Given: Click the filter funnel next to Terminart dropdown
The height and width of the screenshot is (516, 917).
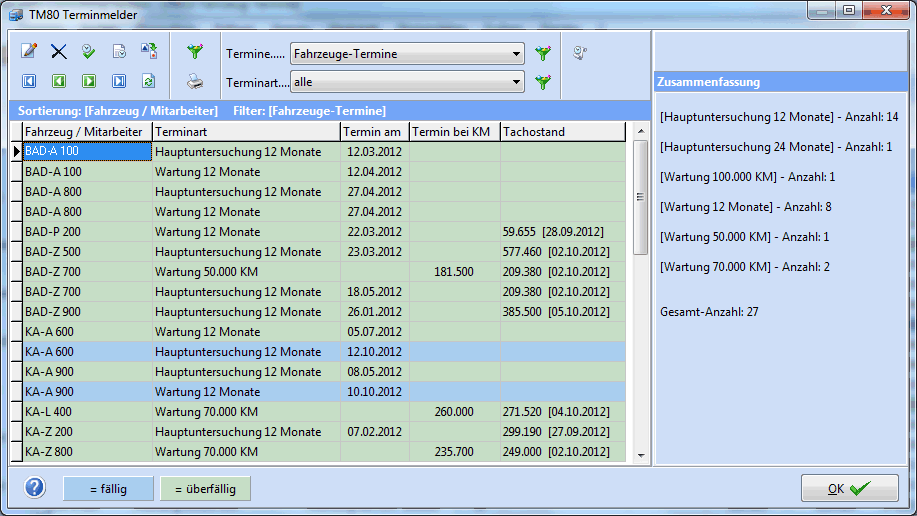Looking at the screenshot, I should pos(543,82).
